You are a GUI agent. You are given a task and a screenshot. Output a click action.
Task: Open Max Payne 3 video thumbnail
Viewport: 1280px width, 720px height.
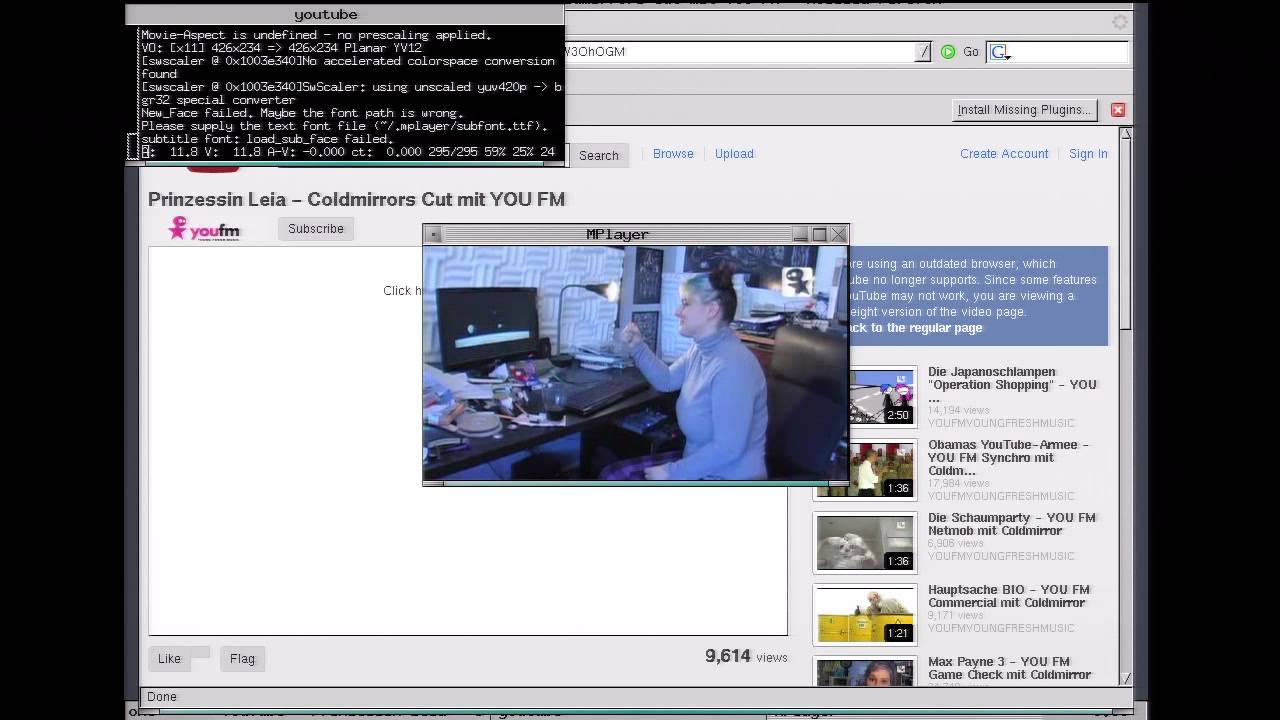click(865, 672)
